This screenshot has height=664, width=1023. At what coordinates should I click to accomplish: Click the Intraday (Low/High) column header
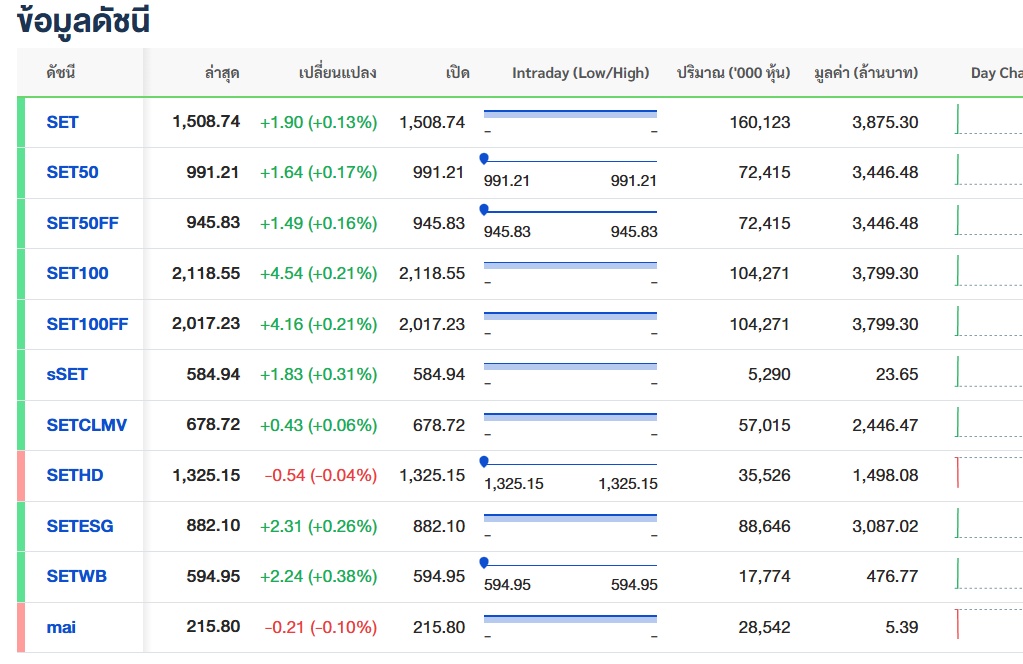580,73
